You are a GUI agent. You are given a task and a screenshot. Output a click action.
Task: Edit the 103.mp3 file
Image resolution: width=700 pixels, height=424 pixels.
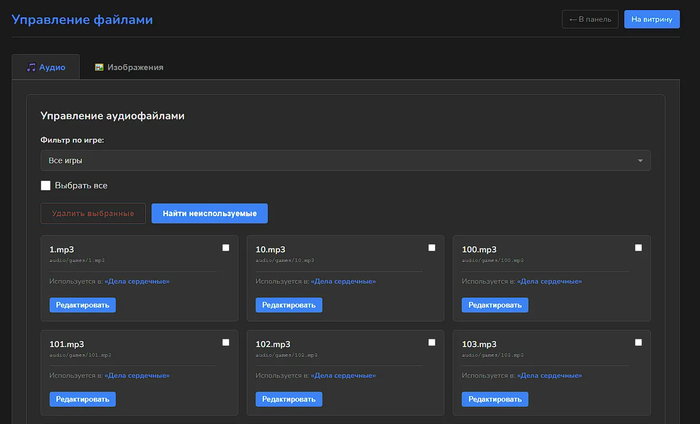coord(495,399)
